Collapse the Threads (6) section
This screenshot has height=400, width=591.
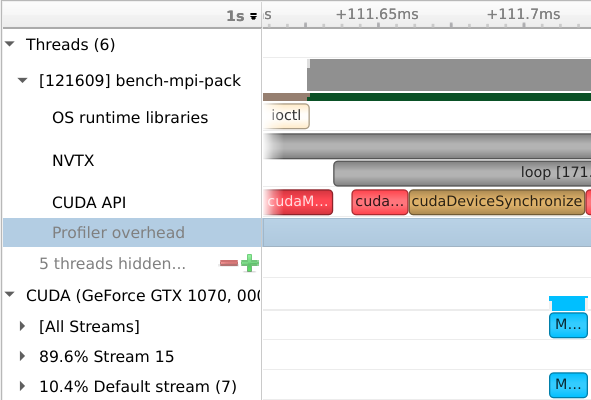click(x=10, y=44)
